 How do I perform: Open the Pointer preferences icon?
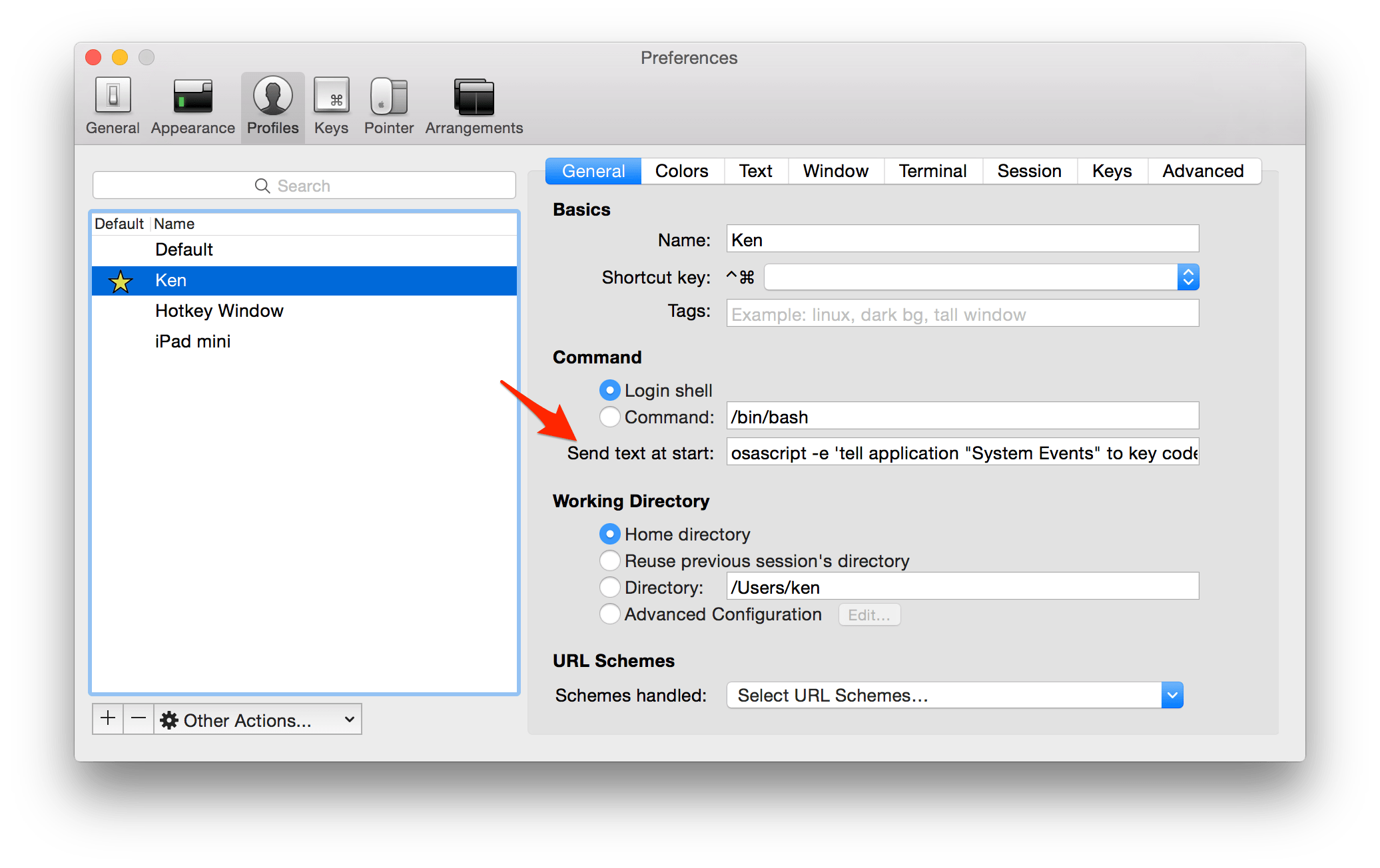pyautogui.click(x=389, y=106)
